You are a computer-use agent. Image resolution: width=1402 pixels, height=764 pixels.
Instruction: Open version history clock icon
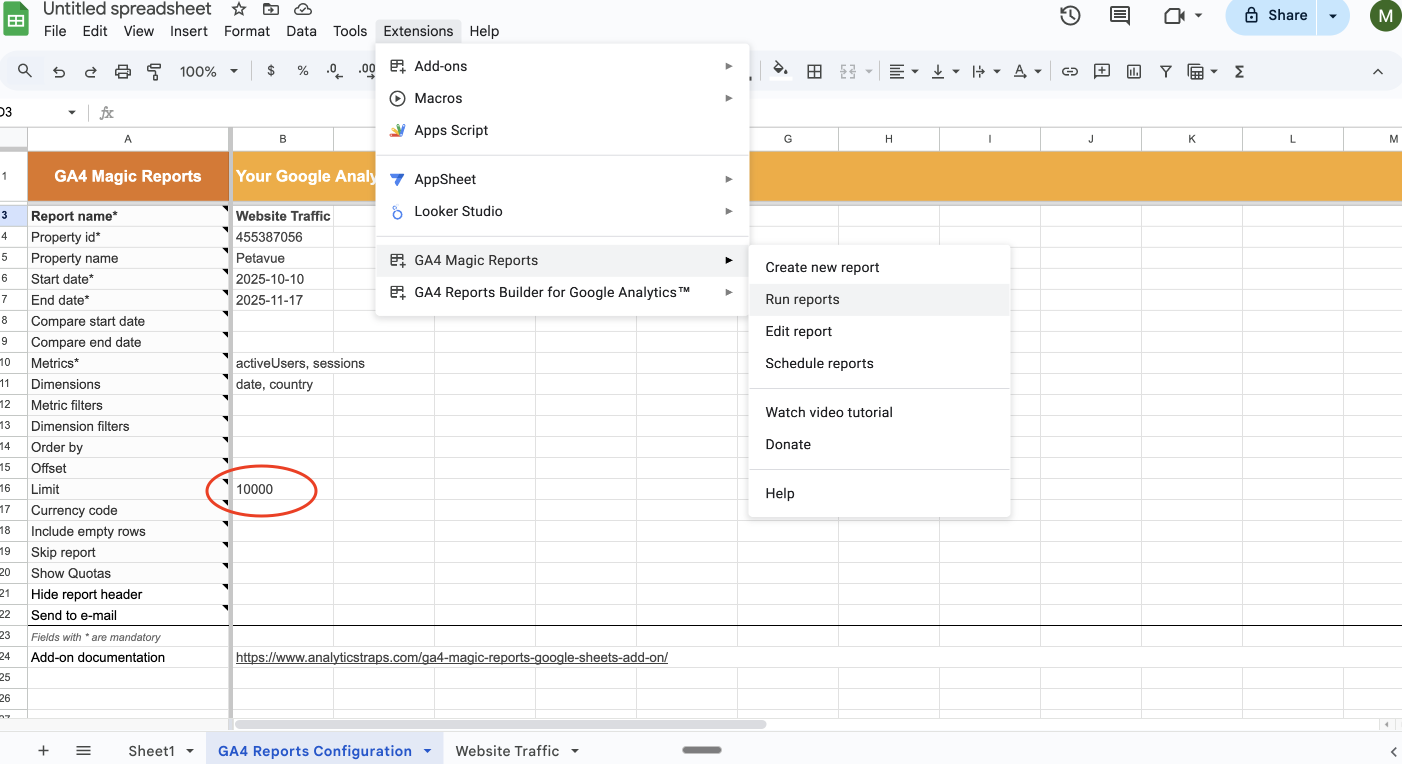pos(1070,15)
